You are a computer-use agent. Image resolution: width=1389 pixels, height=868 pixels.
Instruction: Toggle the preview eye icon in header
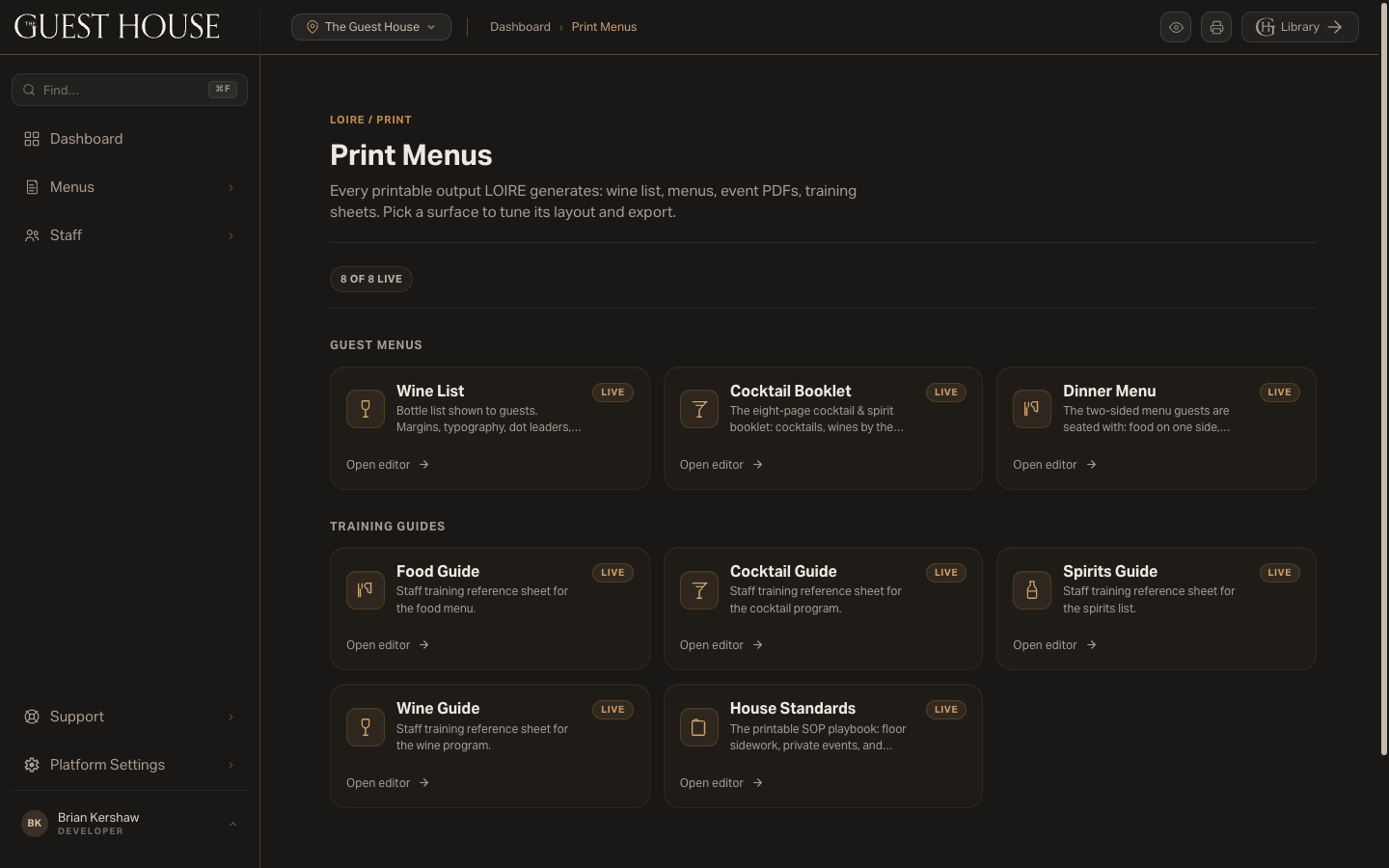tap(1176, 27)
